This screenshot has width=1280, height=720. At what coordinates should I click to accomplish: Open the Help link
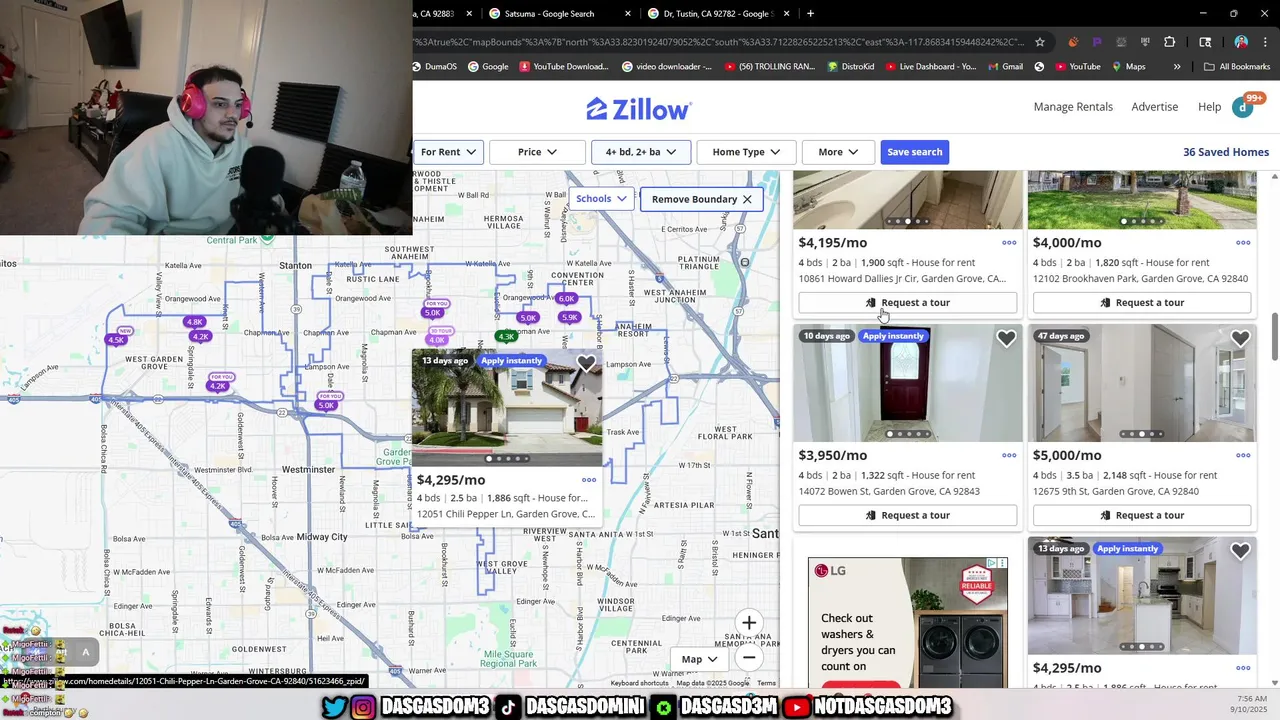pos(1209,107)
